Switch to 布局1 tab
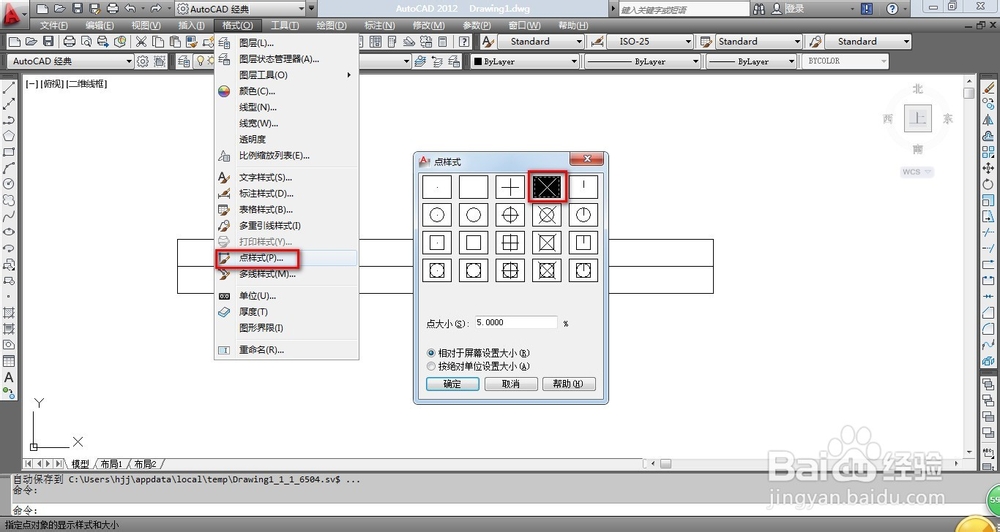Screen dimensions: 1000x532 (x=112, y=464)
